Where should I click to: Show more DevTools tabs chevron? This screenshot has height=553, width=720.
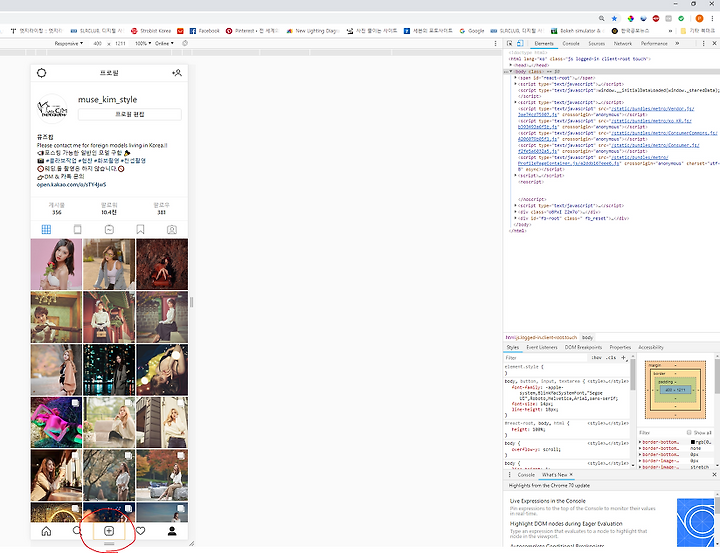(x=677, y=43)
